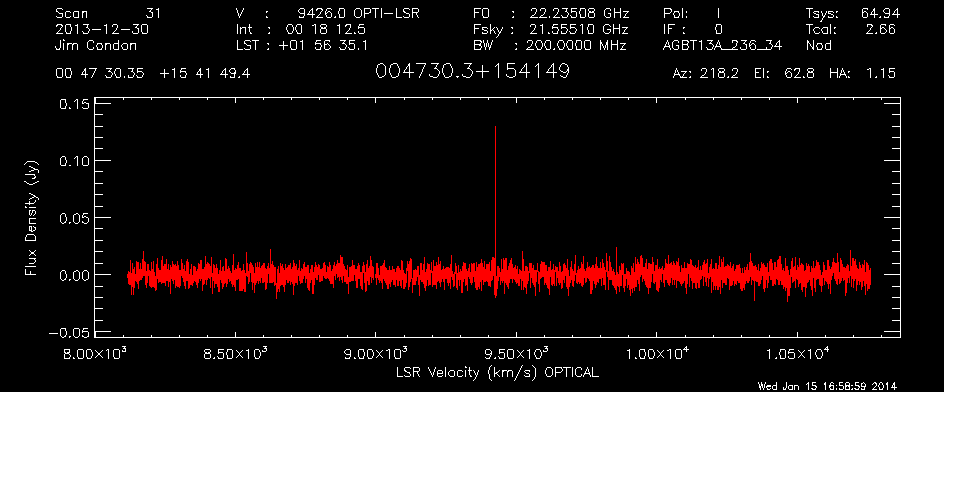The width and height of the screenshot is (962, 490).
Task: Click the IF: 0 entry
Action: pos(693,29)
